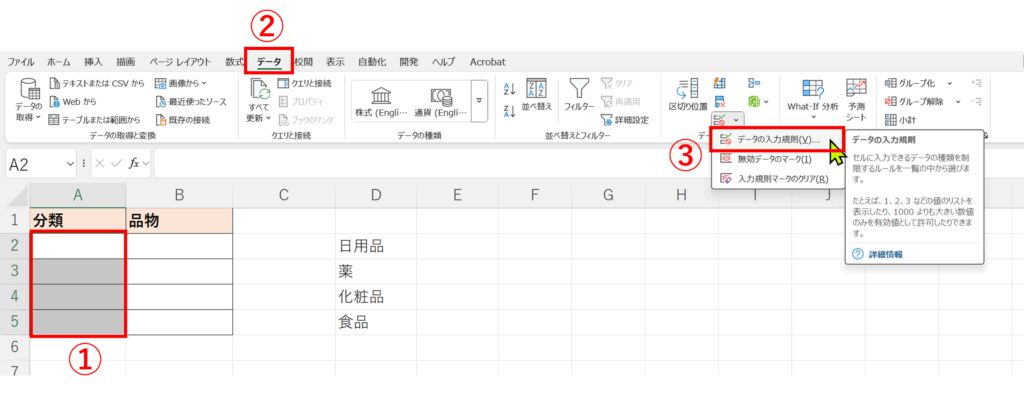The height and width of the screenshot is (404, 1024).
Task: Select the Stocks (株式) data type
Action: pyautogui.click(x=381, y=100)
